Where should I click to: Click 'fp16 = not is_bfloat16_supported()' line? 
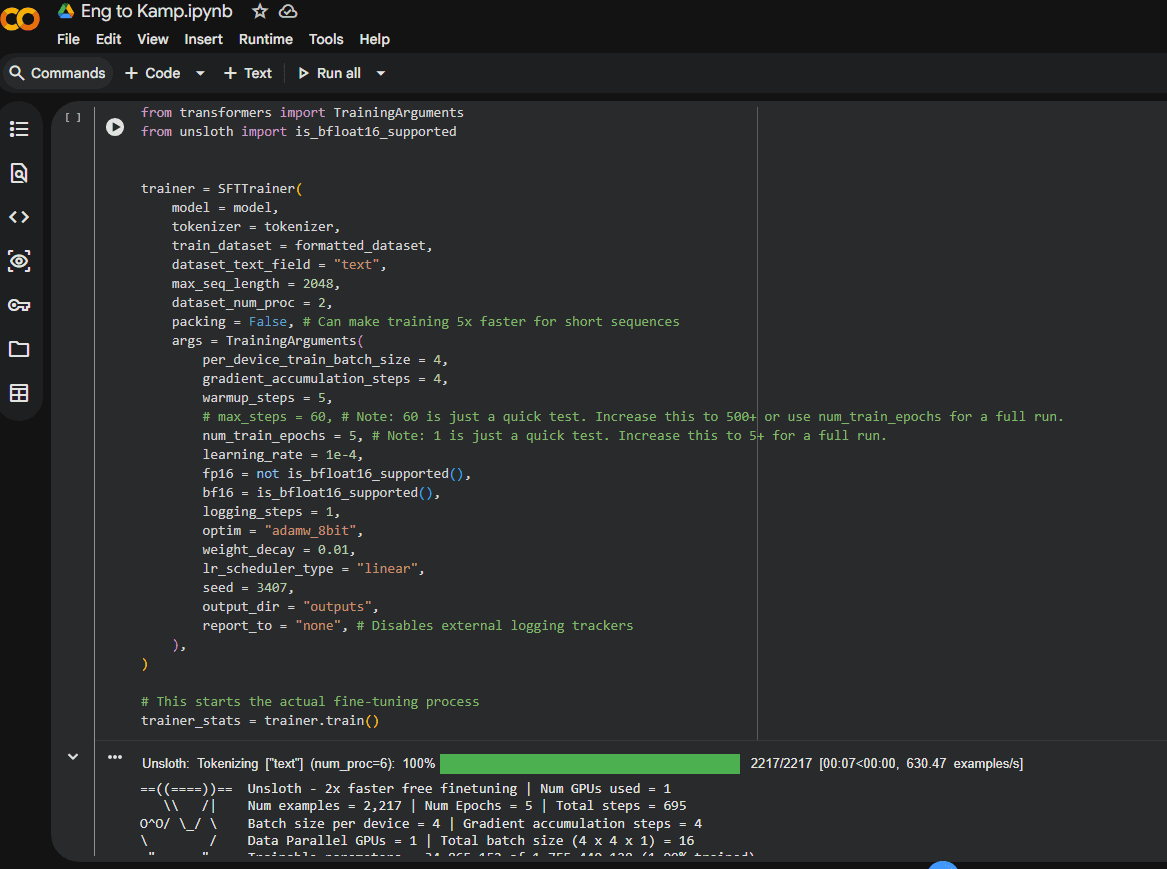pyautogui.click(x=336, y=474)
